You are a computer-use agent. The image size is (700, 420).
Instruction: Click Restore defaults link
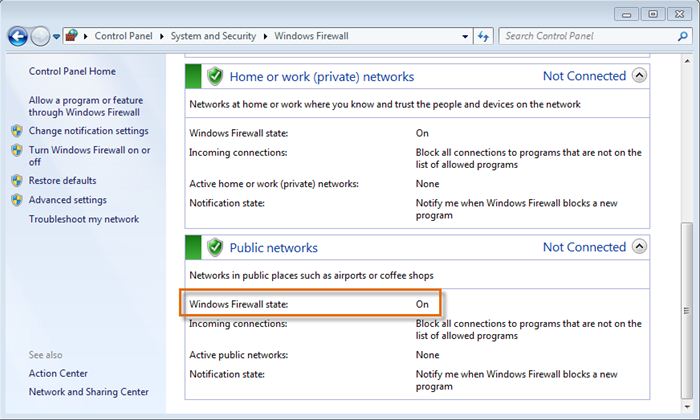click(62, 181)
